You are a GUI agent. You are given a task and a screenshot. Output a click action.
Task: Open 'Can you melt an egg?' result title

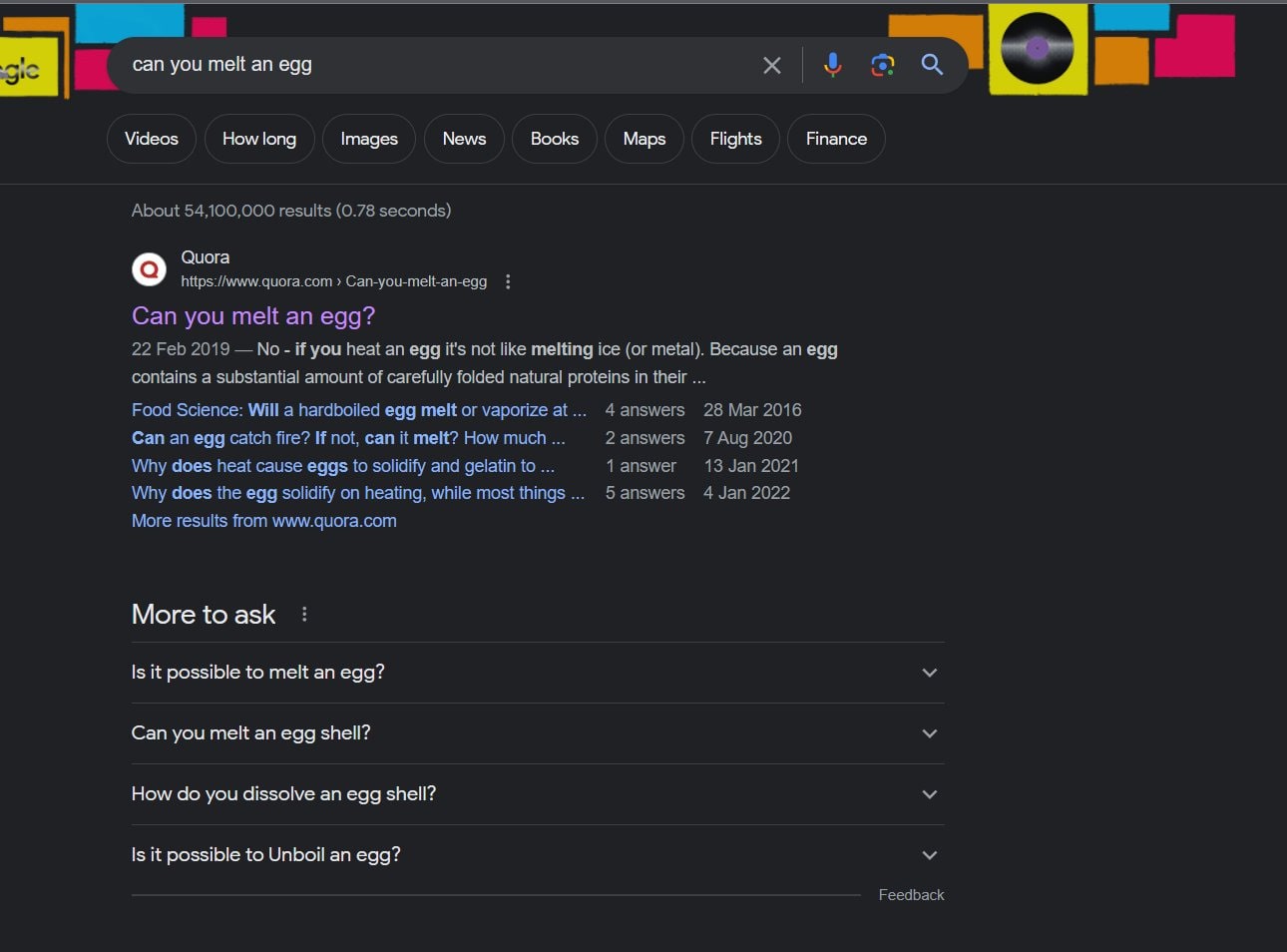point(253,315)
